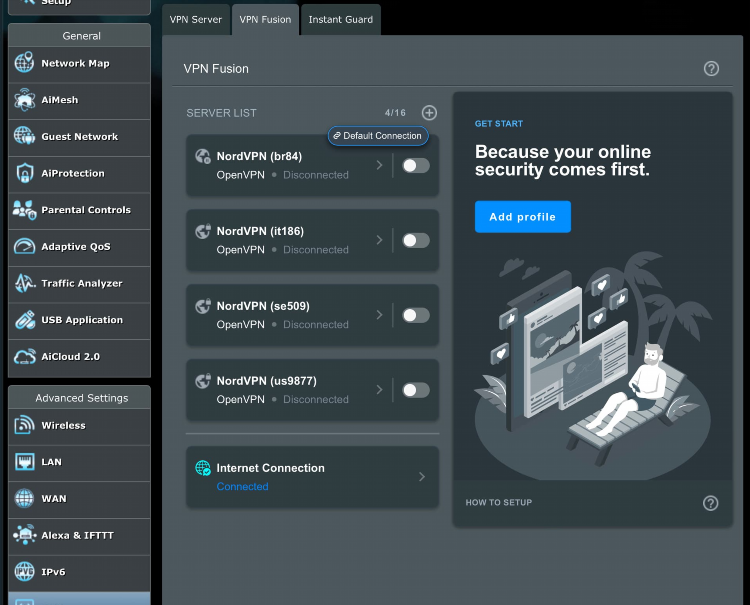Click the NordVPN (us9877) globe icon
This screenshot has width=750, height=605.
(203, 381)
